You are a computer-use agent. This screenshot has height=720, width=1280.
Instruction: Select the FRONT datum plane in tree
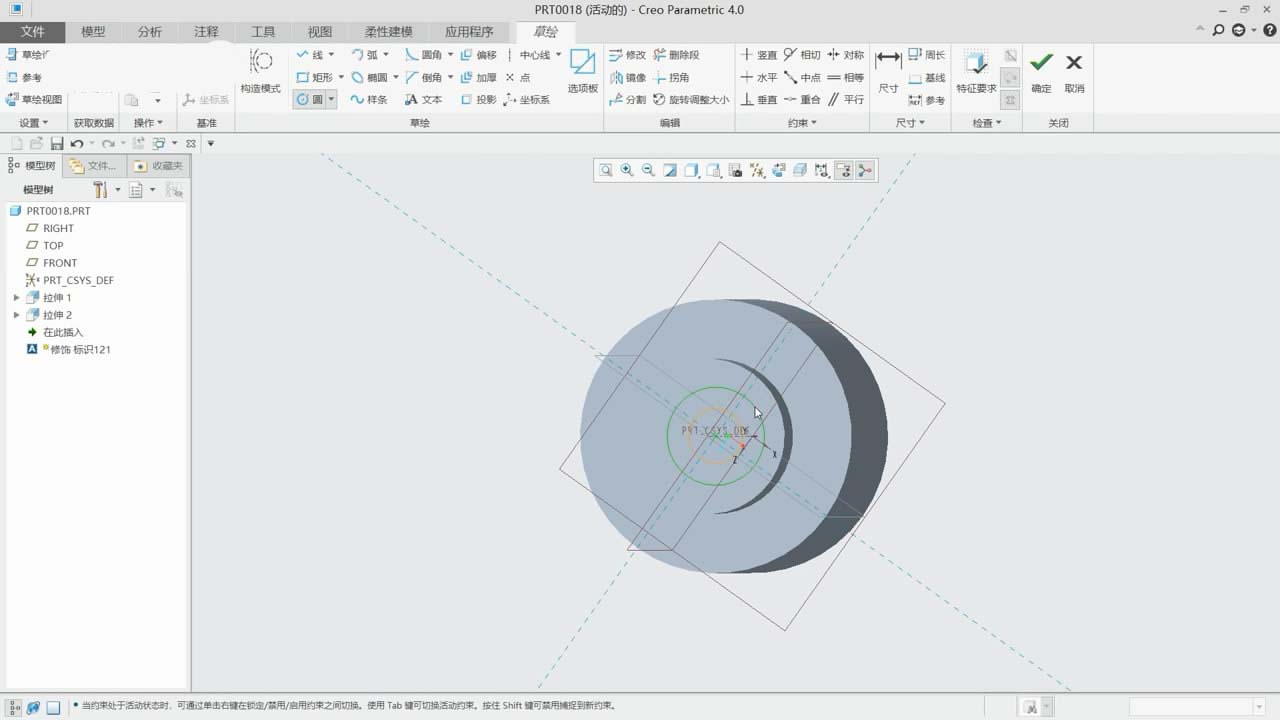[60, 263]
